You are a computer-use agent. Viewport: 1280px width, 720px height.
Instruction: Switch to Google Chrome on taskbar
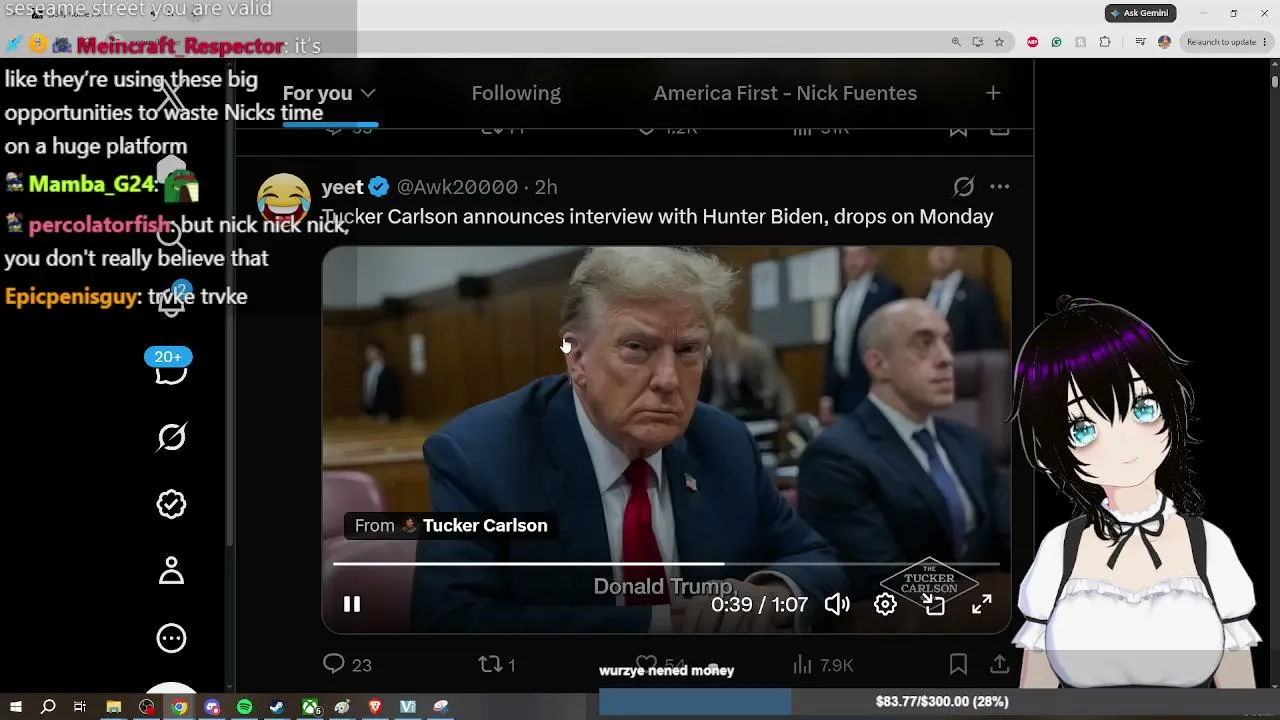(x=179, y=707)
